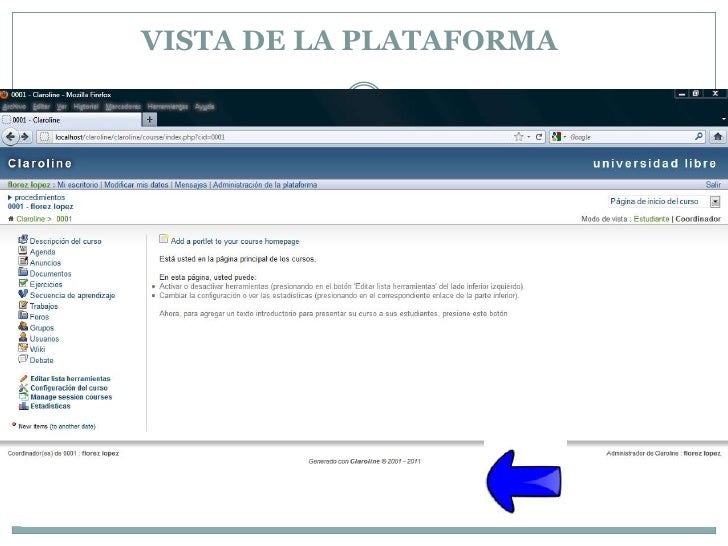This screenshot has width=728, height=546.
Task: Click the florez lopez coordinator name in footer
Action: 100,453
